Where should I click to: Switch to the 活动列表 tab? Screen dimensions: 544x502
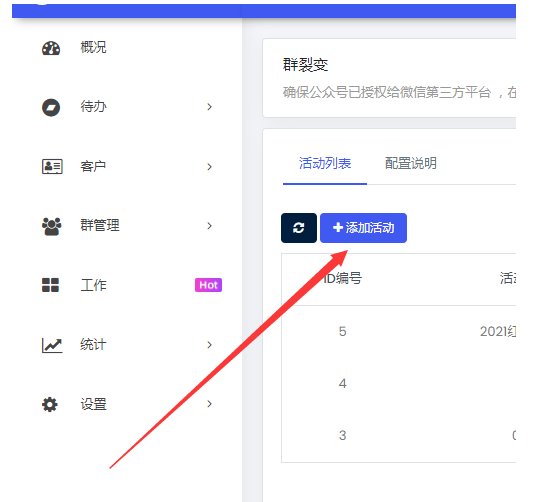325,163
